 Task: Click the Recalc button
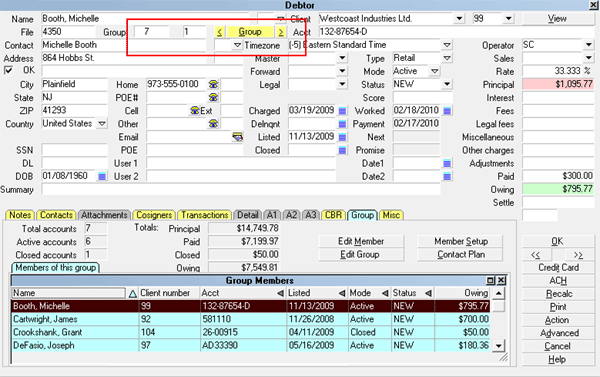(x=558, y=294)
